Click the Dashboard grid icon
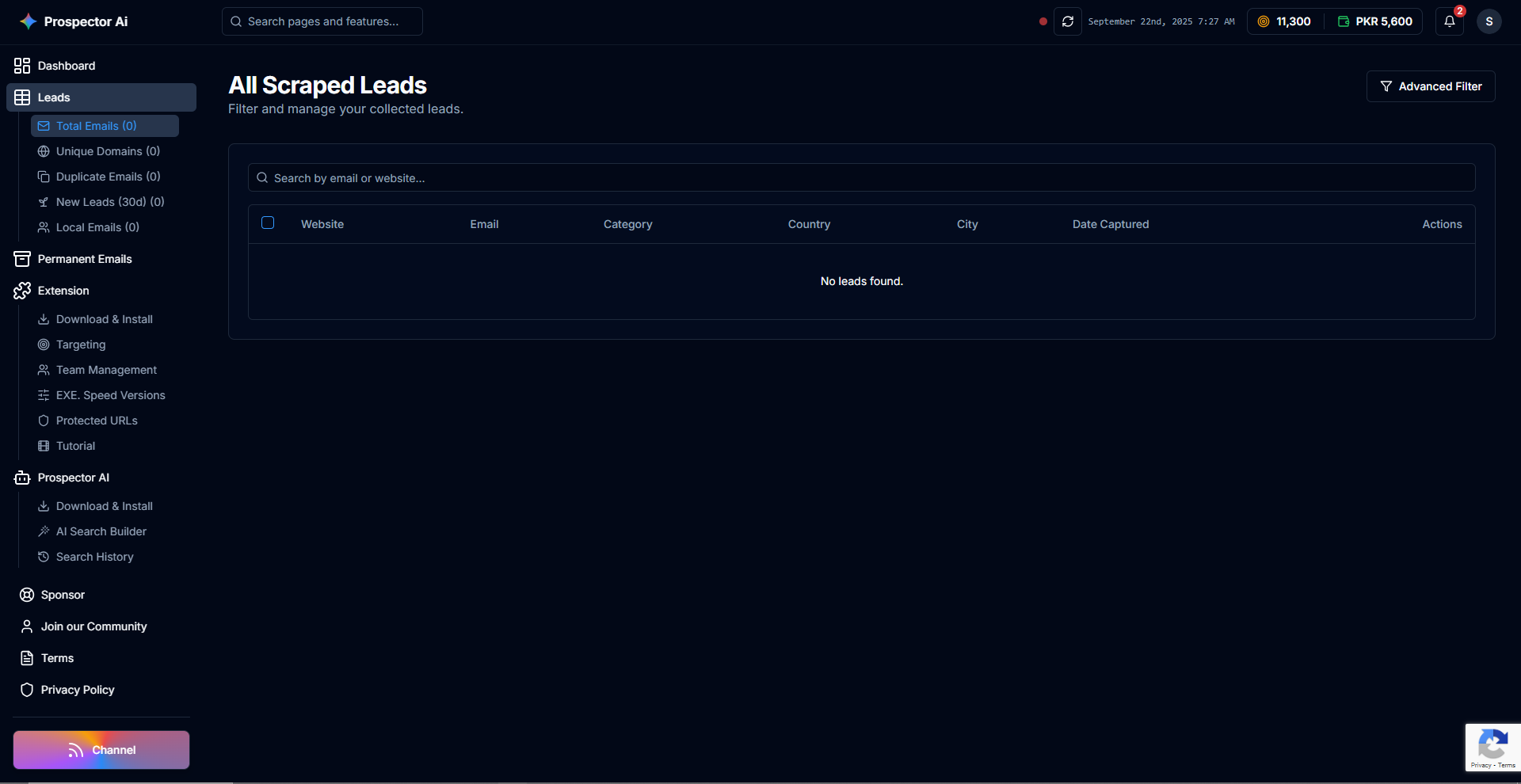 click(x=22, y=66)
